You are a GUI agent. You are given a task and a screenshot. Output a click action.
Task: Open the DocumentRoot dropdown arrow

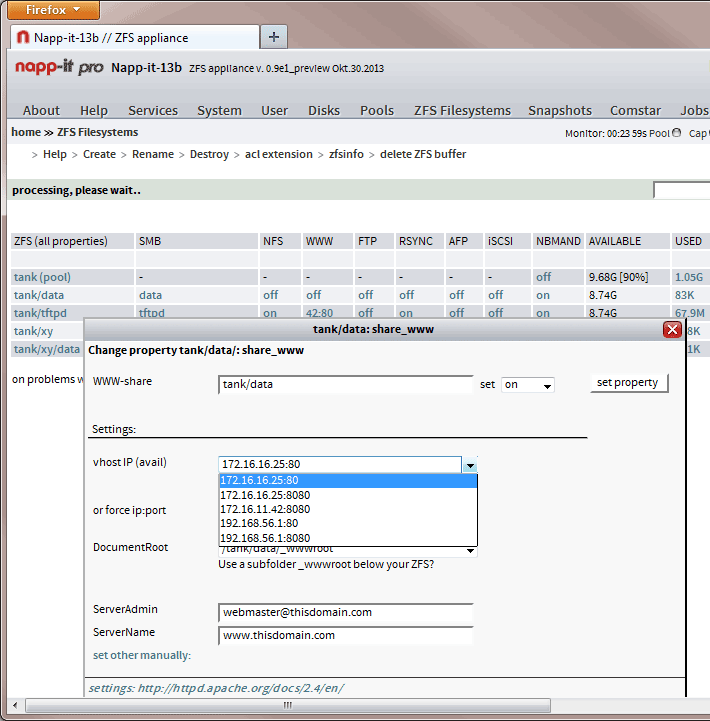coord(470,551)
